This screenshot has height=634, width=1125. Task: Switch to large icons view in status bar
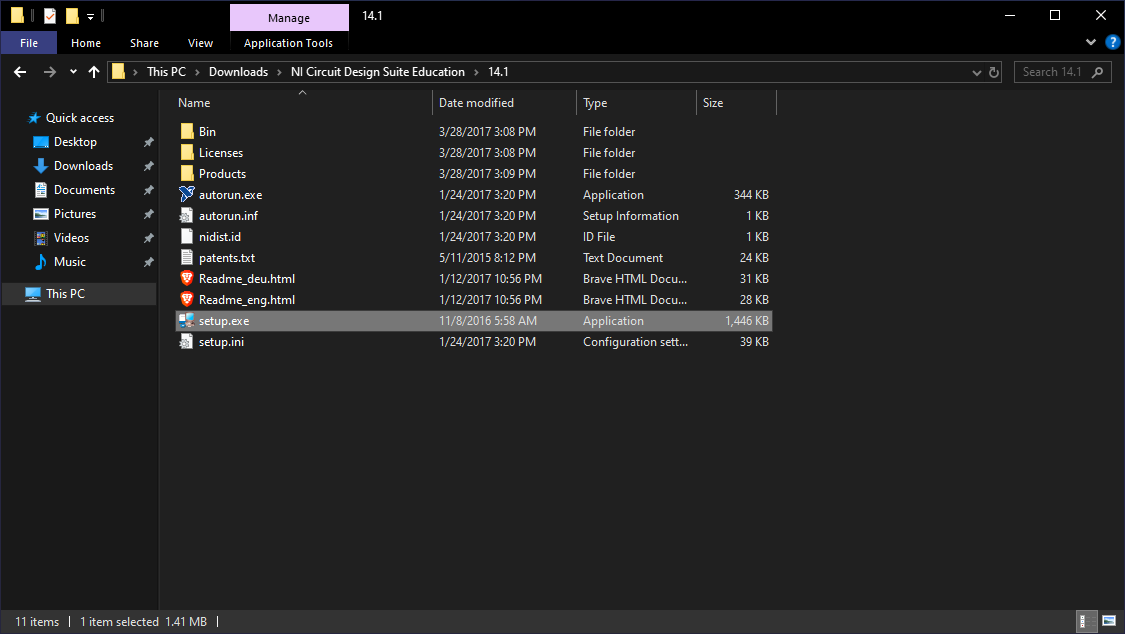(1108, 621)
